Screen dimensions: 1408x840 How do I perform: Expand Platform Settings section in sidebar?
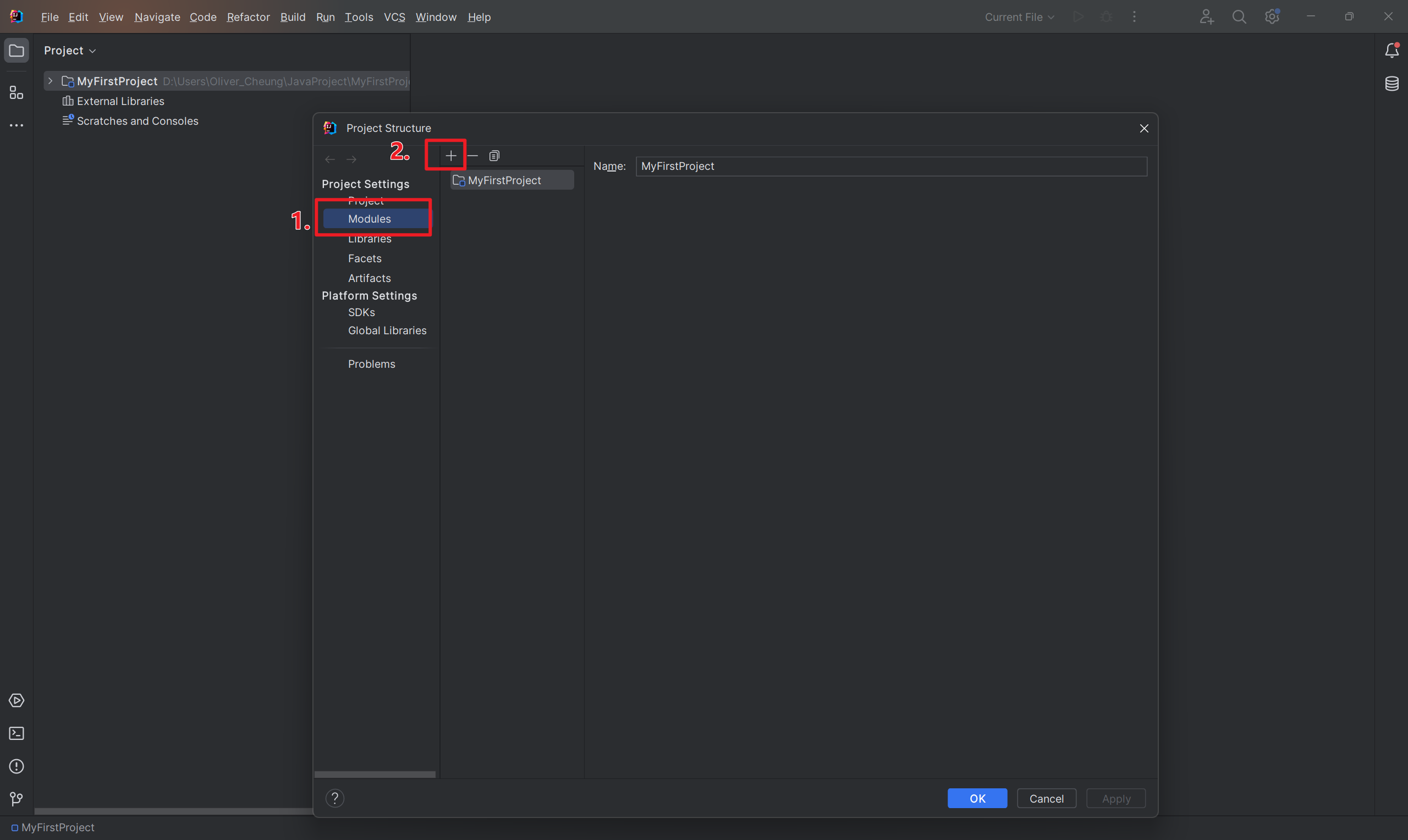pyautogui.click(x=369, y=294)
